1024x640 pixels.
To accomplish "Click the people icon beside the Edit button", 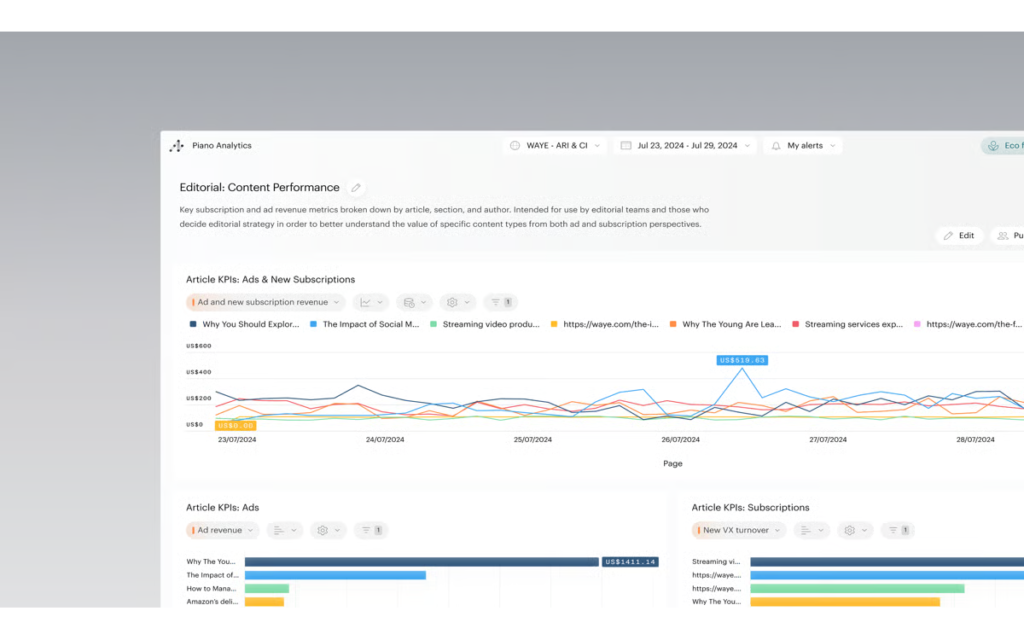I will pyautogui.click(x=1003, y=236).
